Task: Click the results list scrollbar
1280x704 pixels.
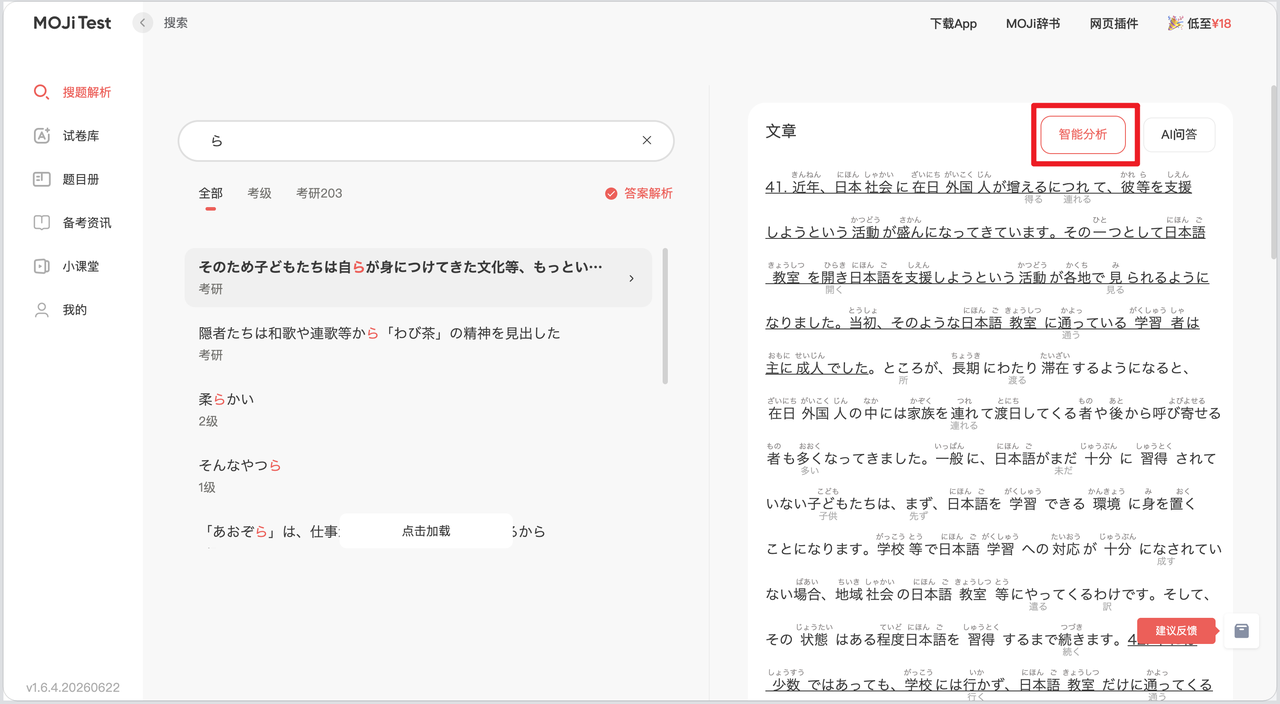Action: (665, 317)
